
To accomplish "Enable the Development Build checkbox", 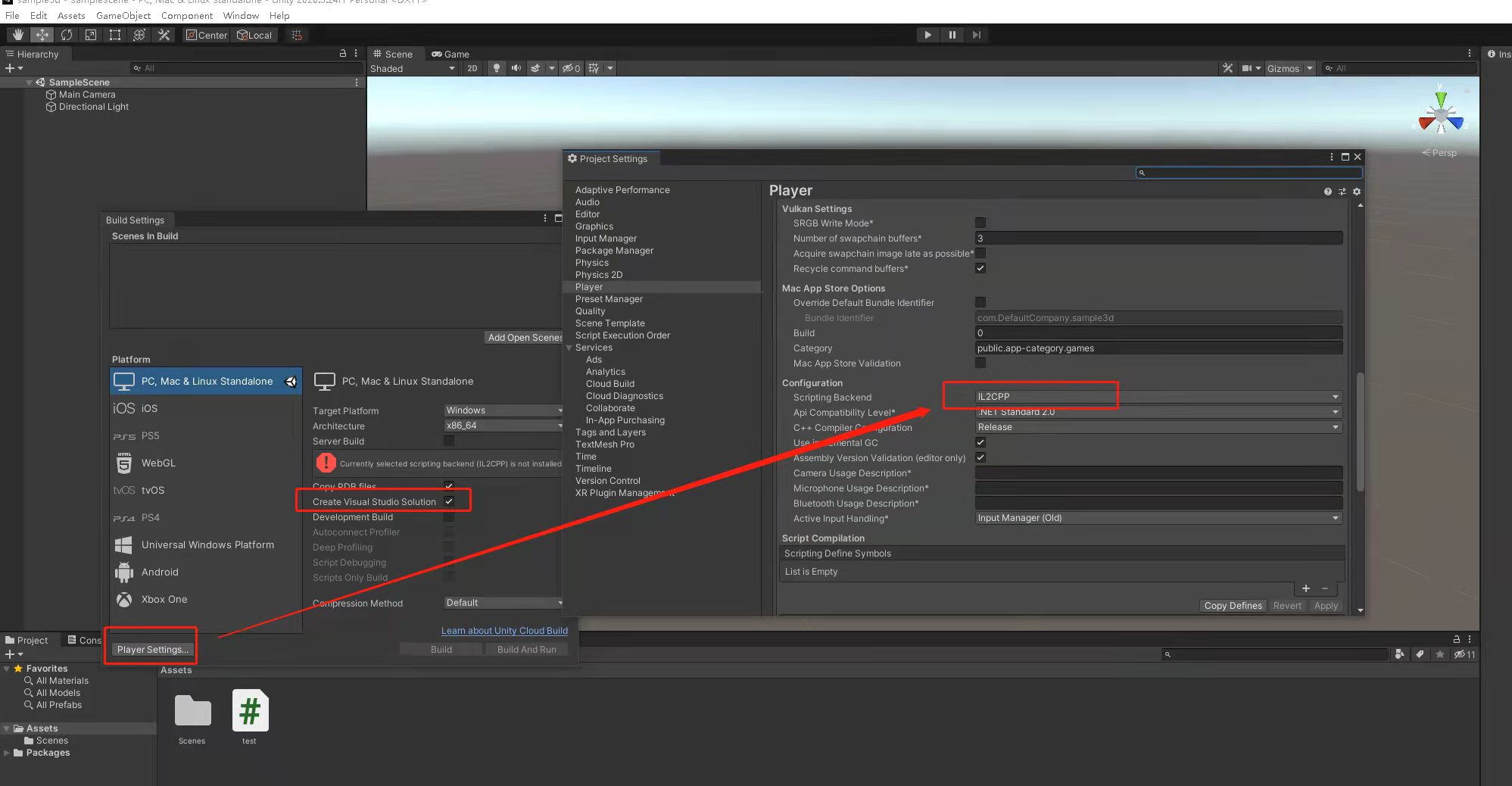I will pos(449,517).
